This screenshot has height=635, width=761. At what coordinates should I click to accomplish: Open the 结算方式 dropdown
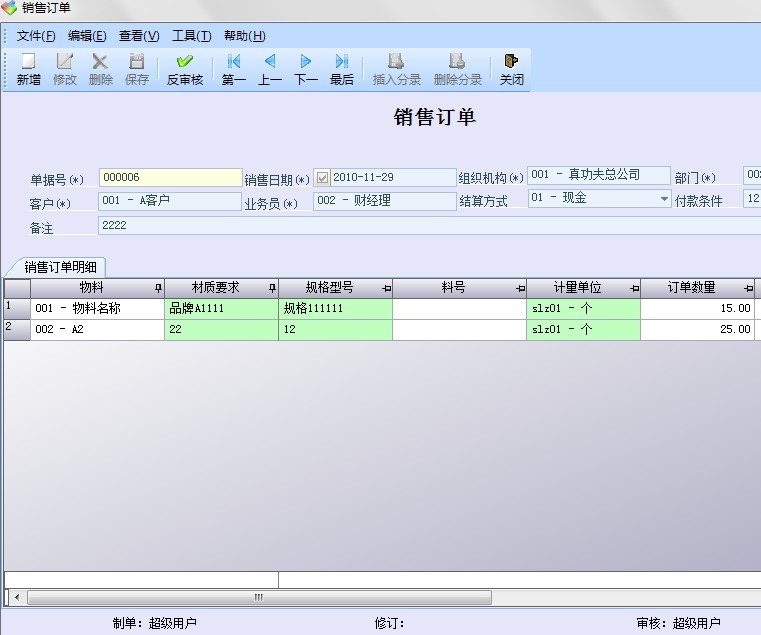click(664, 199)
